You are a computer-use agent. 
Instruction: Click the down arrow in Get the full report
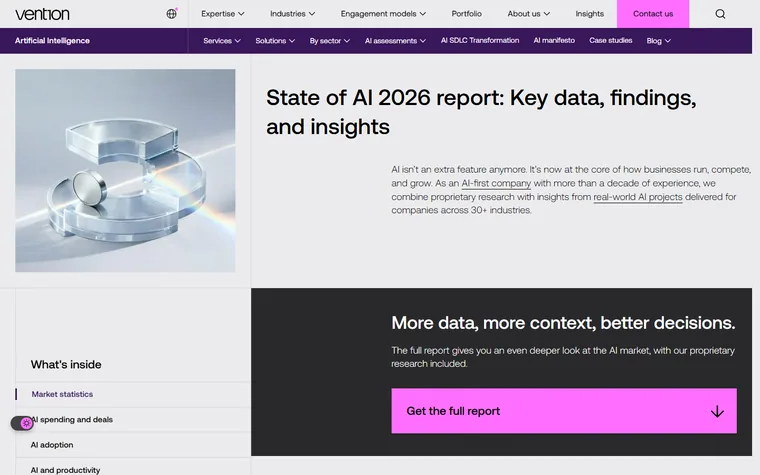717,412
